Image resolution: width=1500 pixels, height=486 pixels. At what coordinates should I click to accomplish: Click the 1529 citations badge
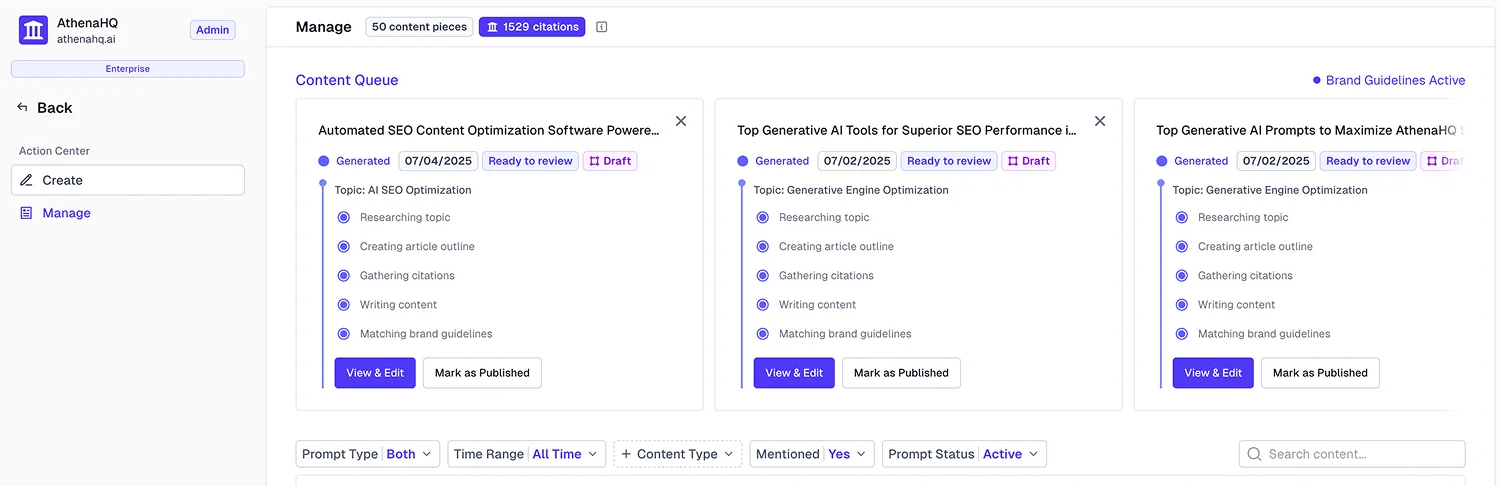tap(532, 27)
